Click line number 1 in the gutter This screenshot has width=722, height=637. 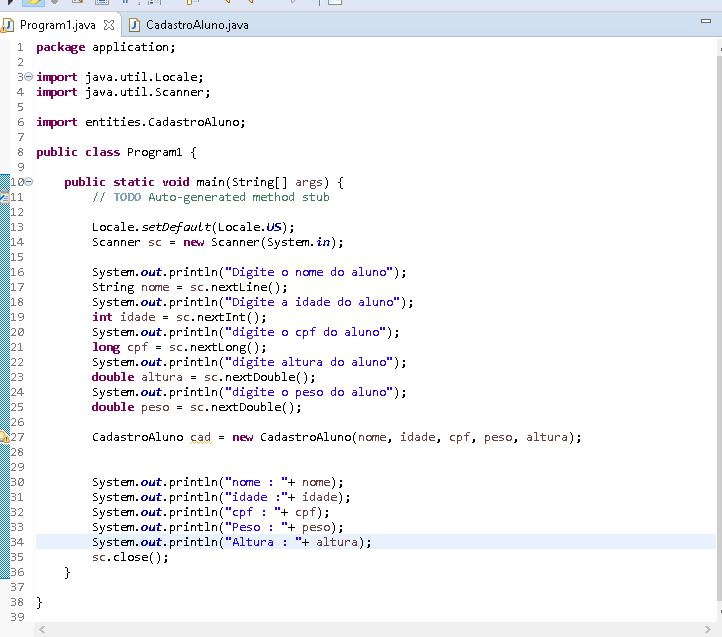pos(20,47)
